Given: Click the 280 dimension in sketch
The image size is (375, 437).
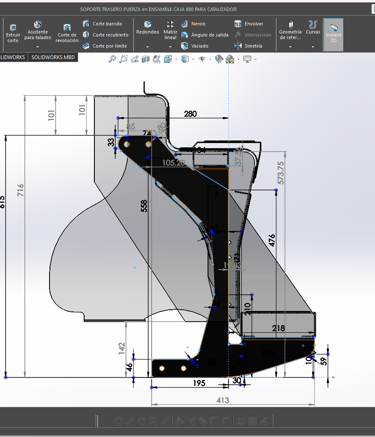Looking at the screenshot, I should [190, 114].
